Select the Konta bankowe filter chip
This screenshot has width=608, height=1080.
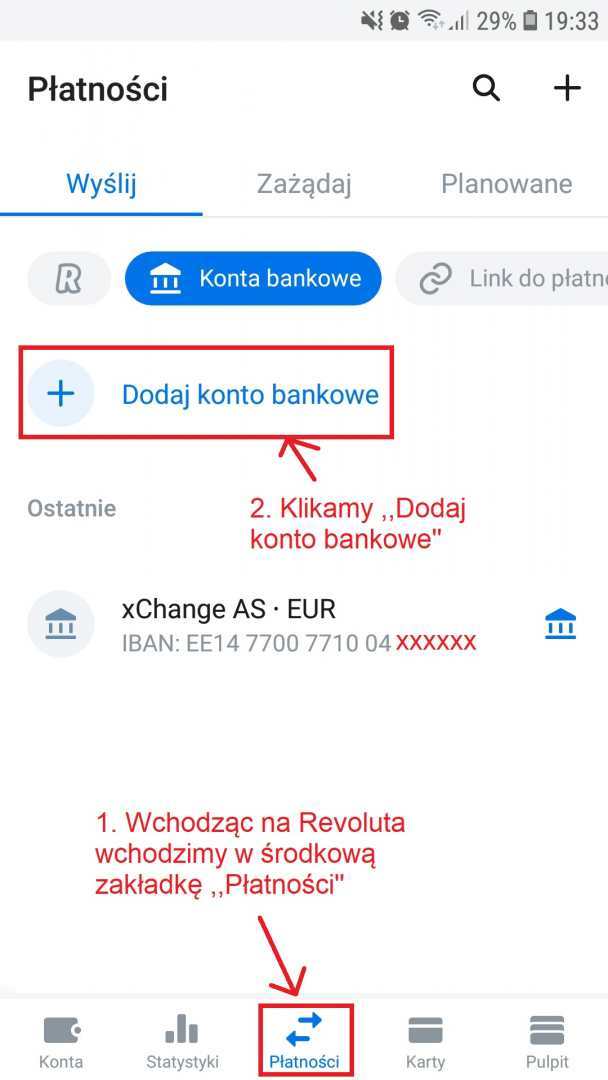[253, 278]
